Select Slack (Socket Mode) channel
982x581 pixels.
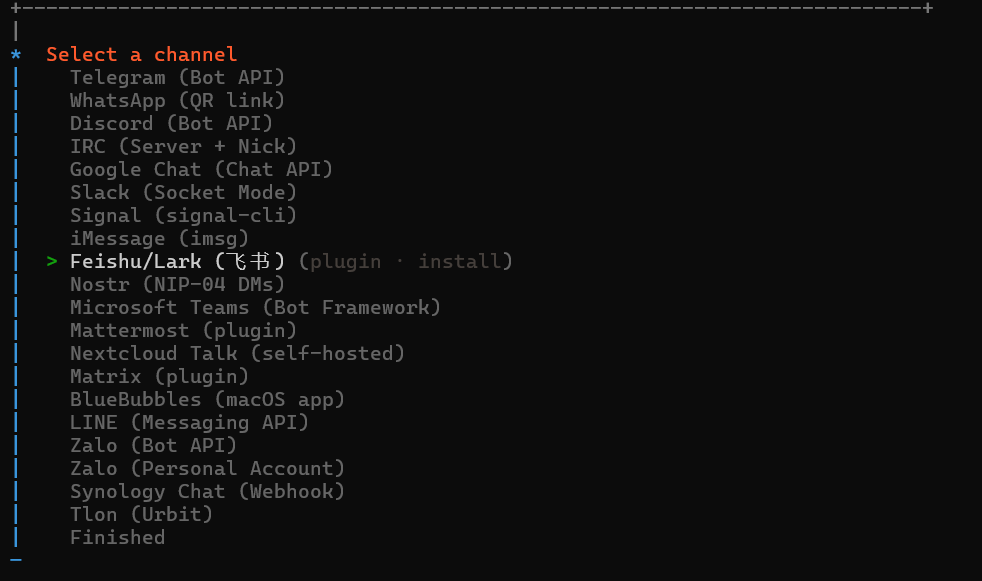(x=183, y=193)
